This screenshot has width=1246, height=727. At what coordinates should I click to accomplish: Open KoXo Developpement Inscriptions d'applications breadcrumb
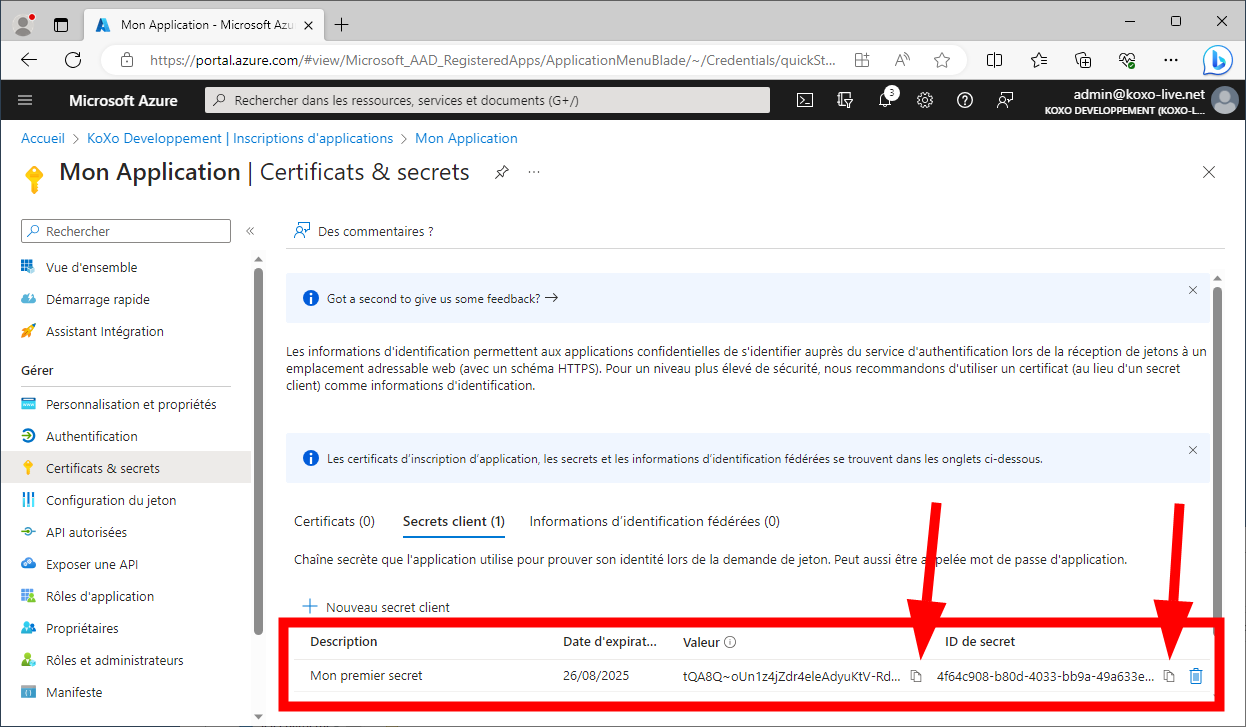click(240, 138)
